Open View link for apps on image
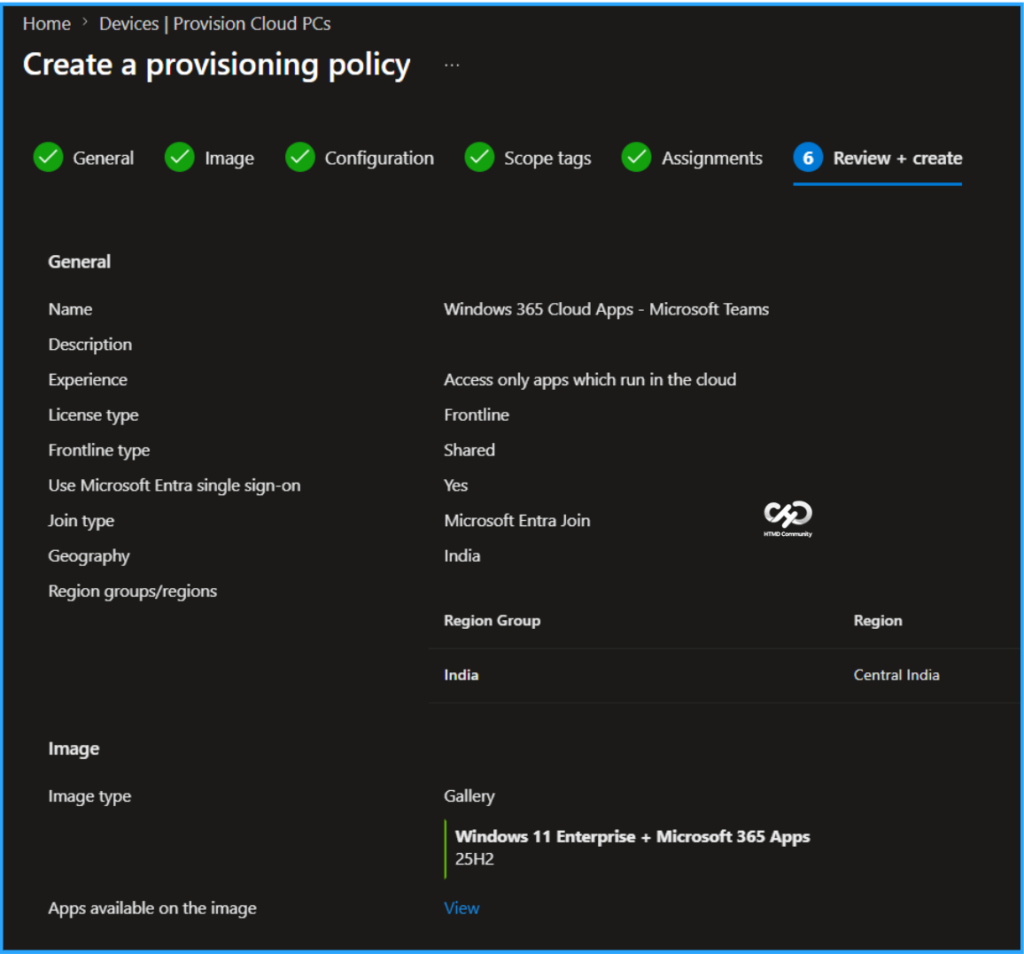 tap(461, 908)
